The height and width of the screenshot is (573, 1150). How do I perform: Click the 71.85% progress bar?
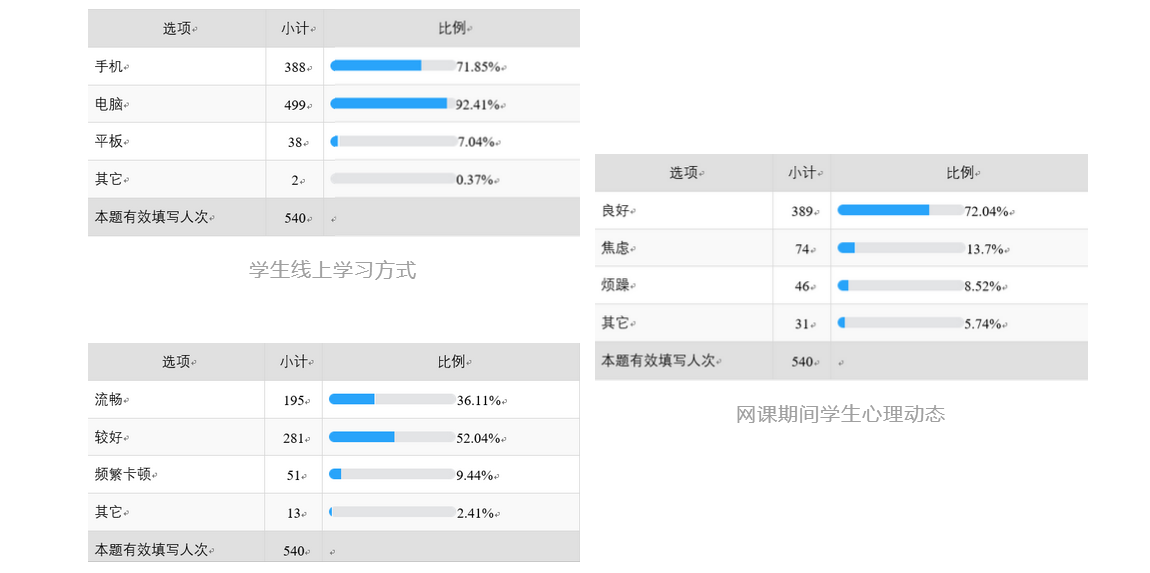392,66
